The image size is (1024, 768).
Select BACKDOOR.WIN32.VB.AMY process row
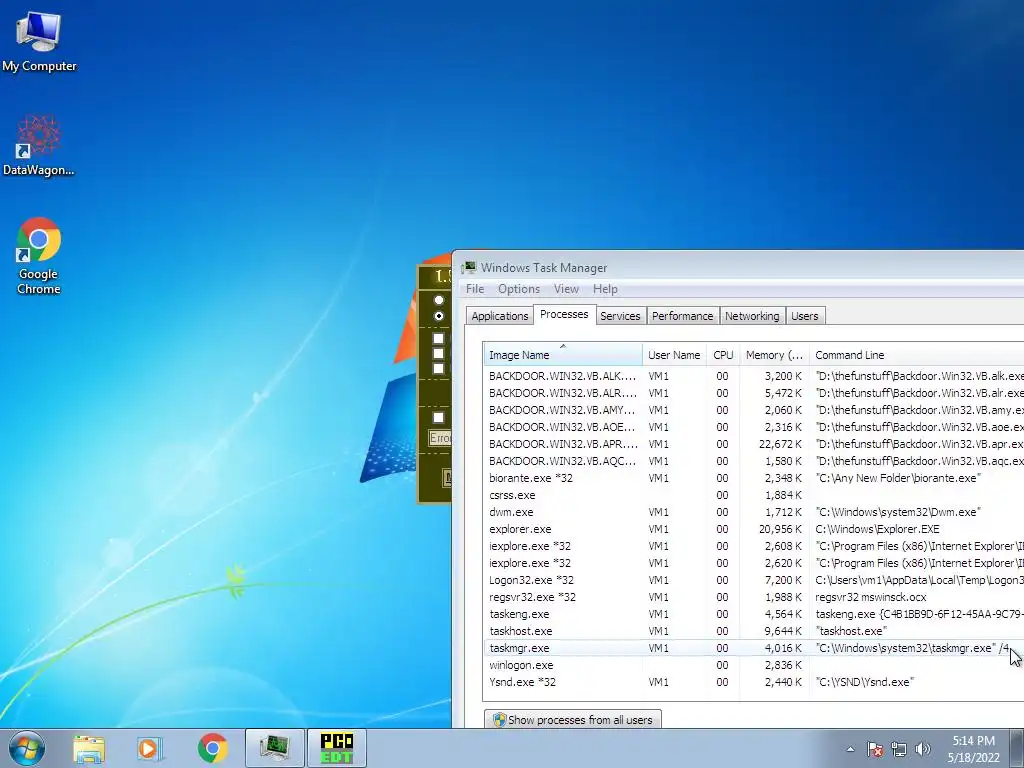tap(754, 410)
